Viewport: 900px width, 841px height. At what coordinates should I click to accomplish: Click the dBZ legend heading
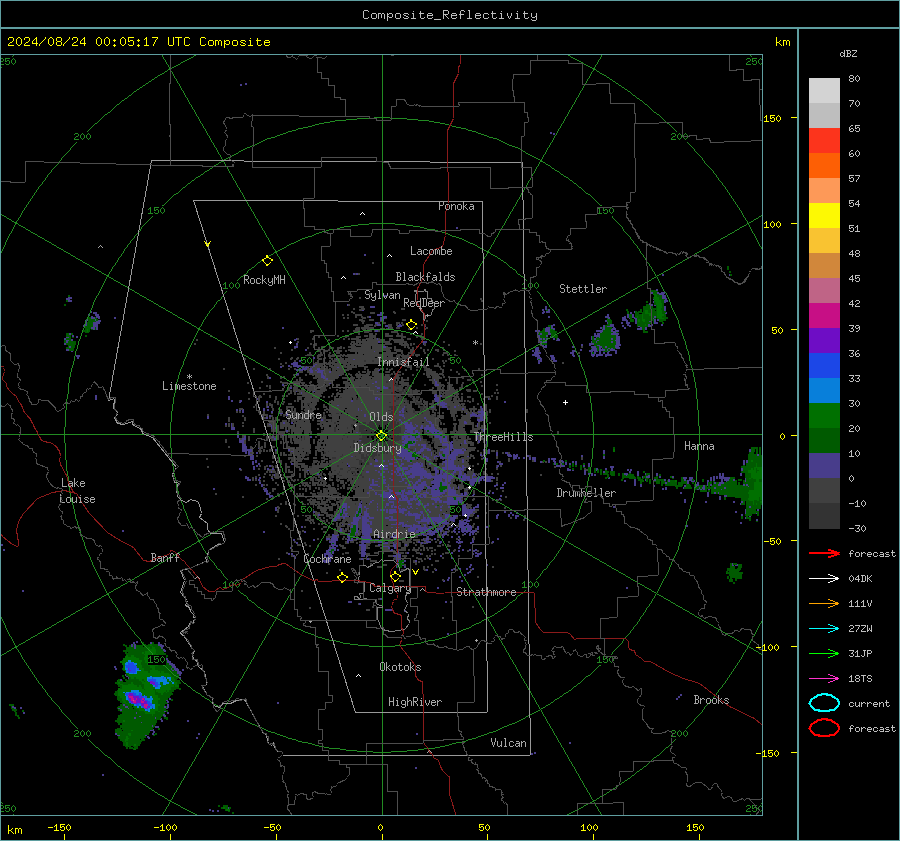click(848, 53)
